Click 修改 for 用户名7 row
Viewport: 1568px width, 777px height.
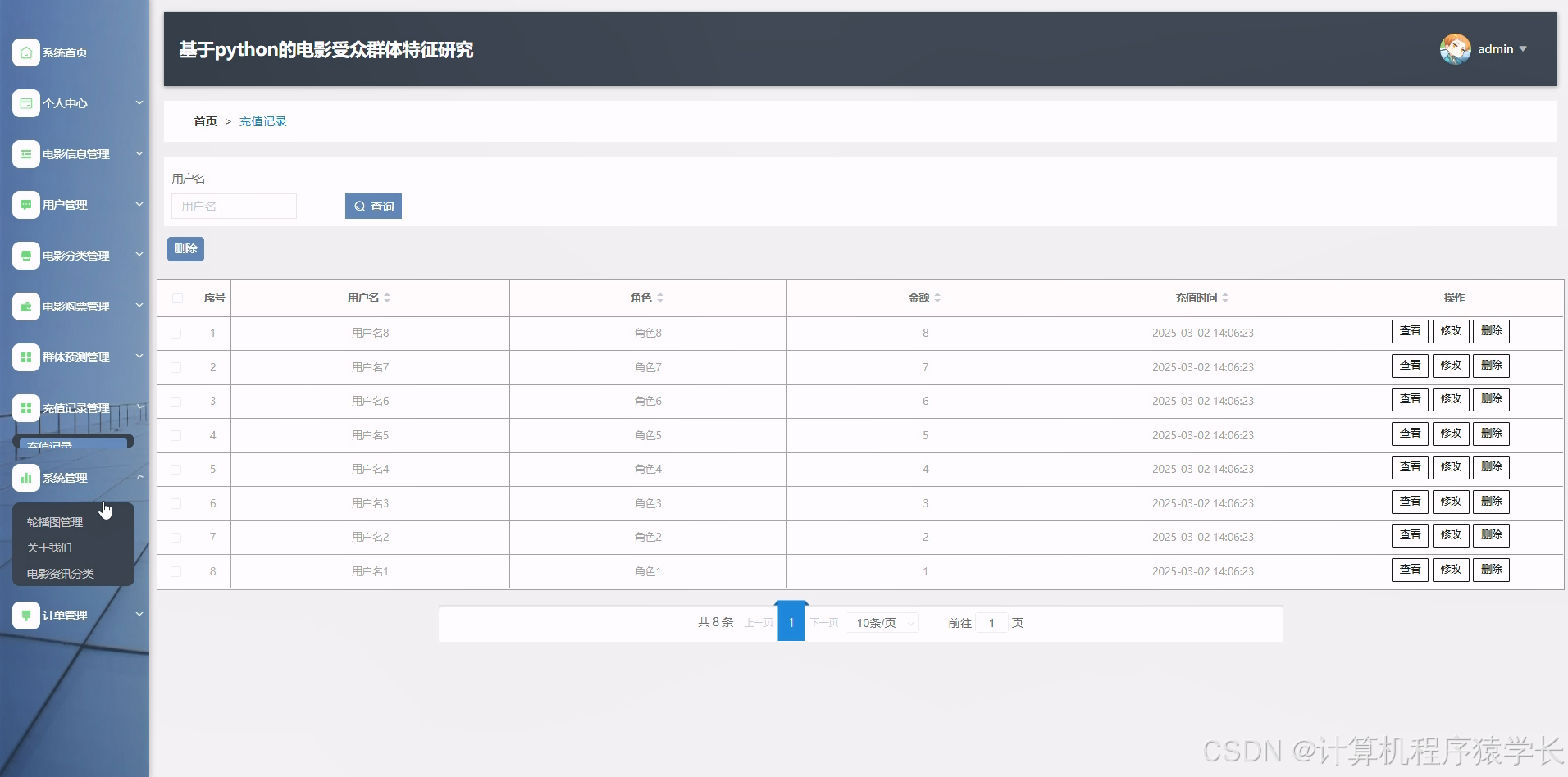tap(1451, 366)
